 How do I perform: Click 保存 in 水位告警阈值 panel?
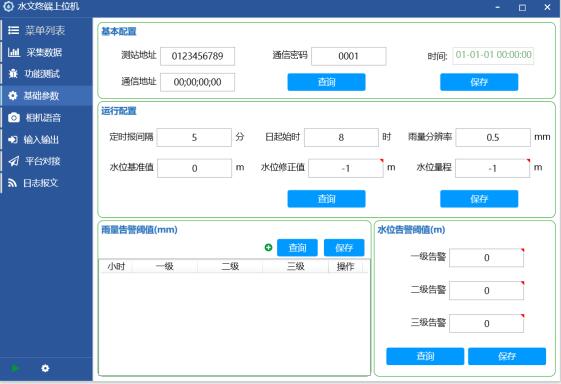pyautogui.click(x=507, y=356)
